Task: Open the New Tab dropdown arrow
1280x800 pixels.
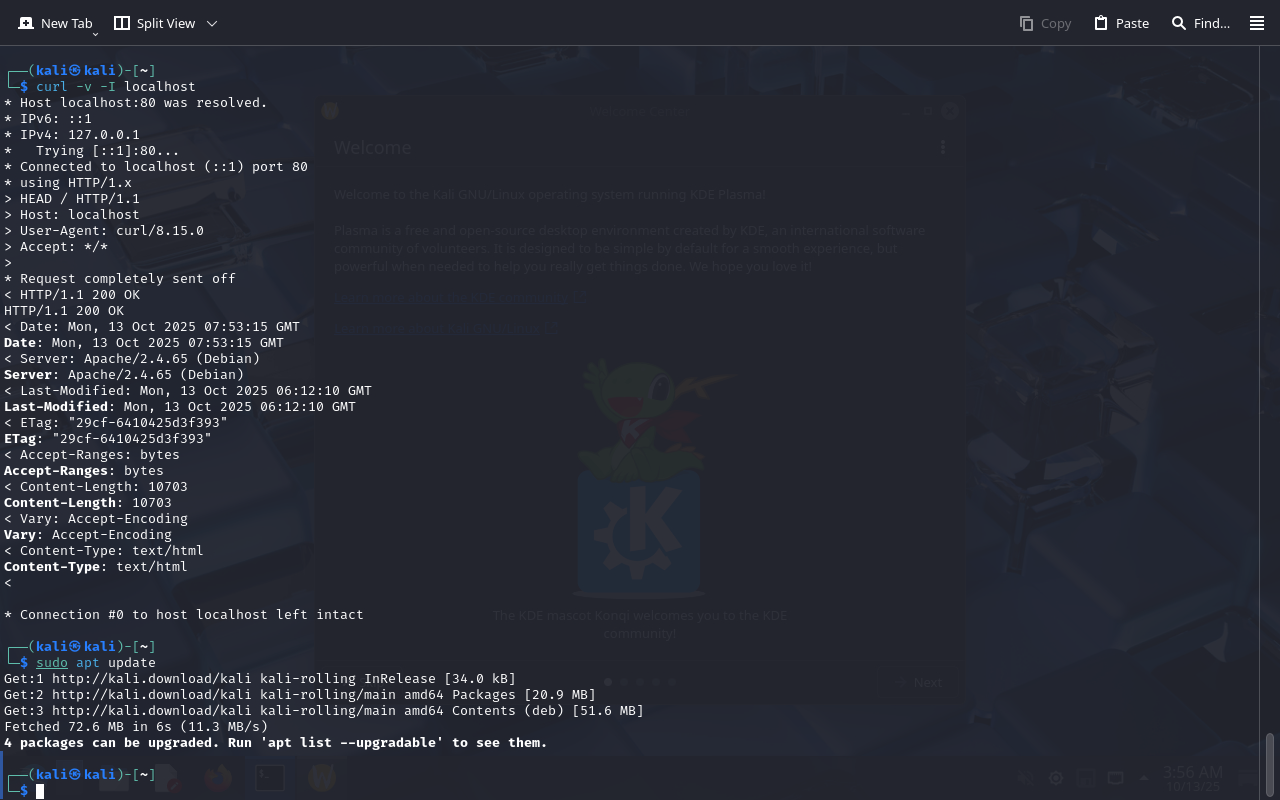Action: point(95,34)
